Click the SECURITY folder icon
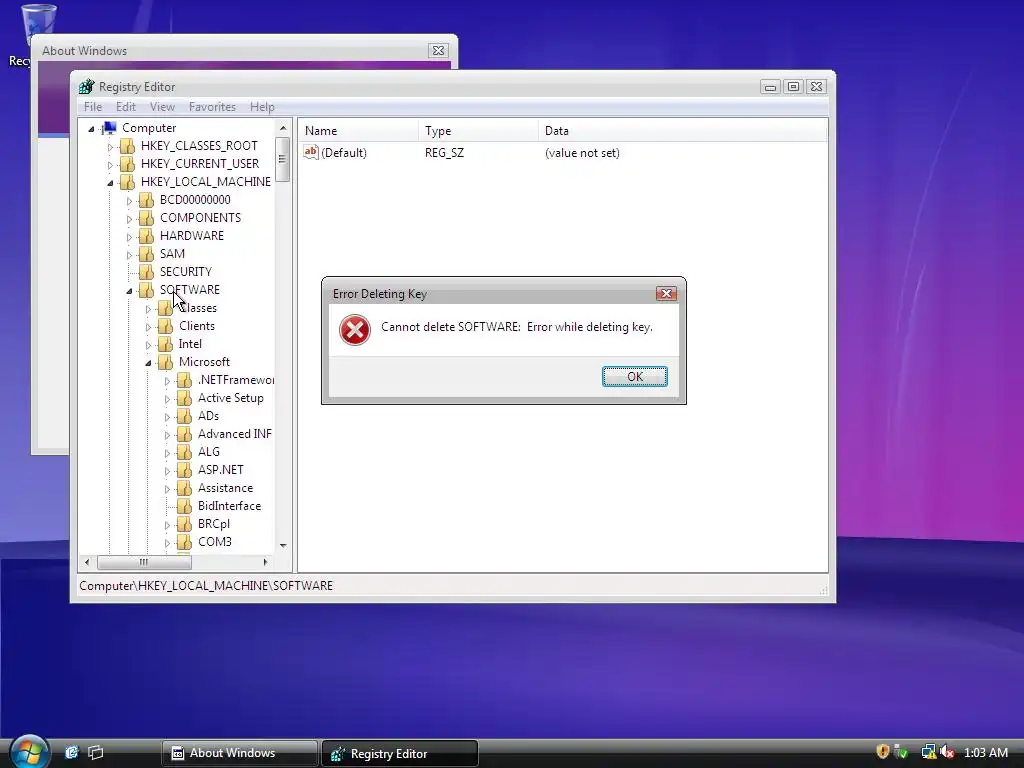 pyautogui.click(x=146, y=272)
